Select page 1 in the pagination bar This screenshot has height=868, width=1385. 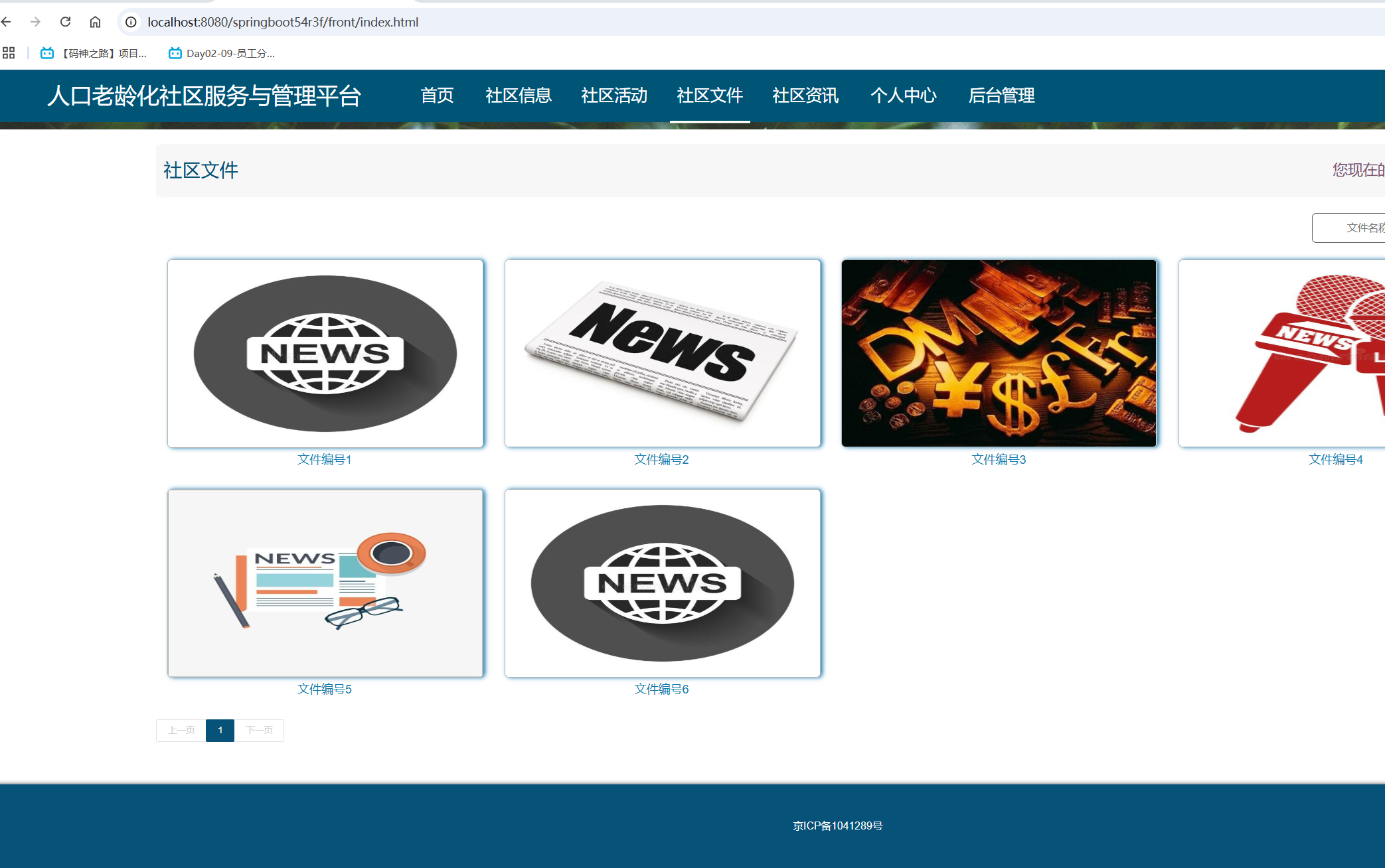(220, 730)
